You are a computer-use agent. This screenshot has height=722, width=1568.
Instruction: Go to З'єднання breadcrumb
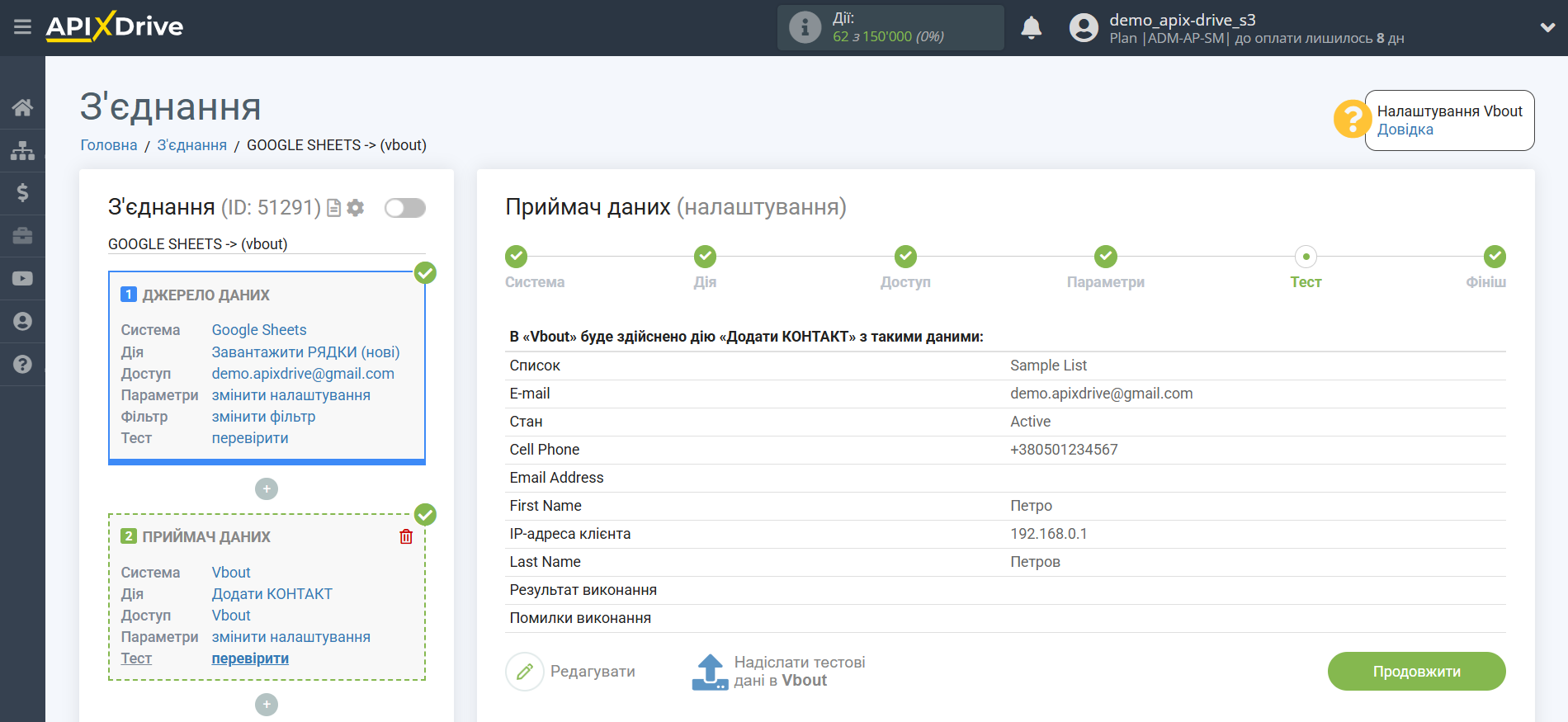click(192, 145)
